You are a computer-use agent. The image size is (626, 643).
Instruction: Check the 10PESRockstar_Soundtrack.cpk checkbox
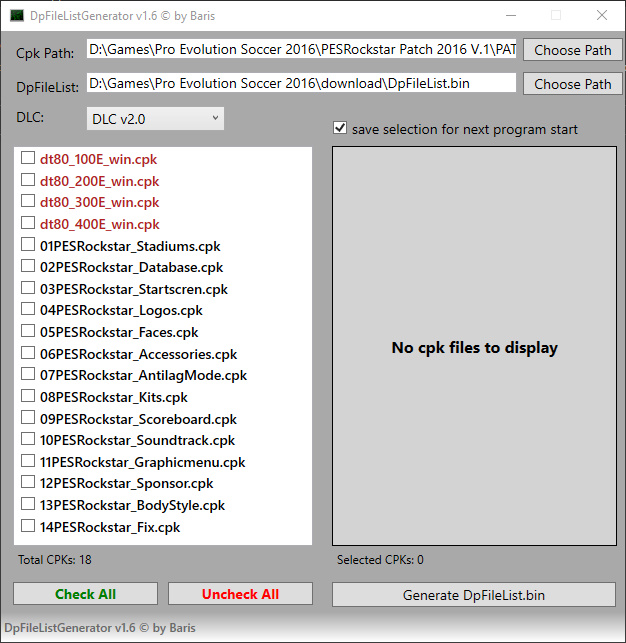click(x=28, y=438)
